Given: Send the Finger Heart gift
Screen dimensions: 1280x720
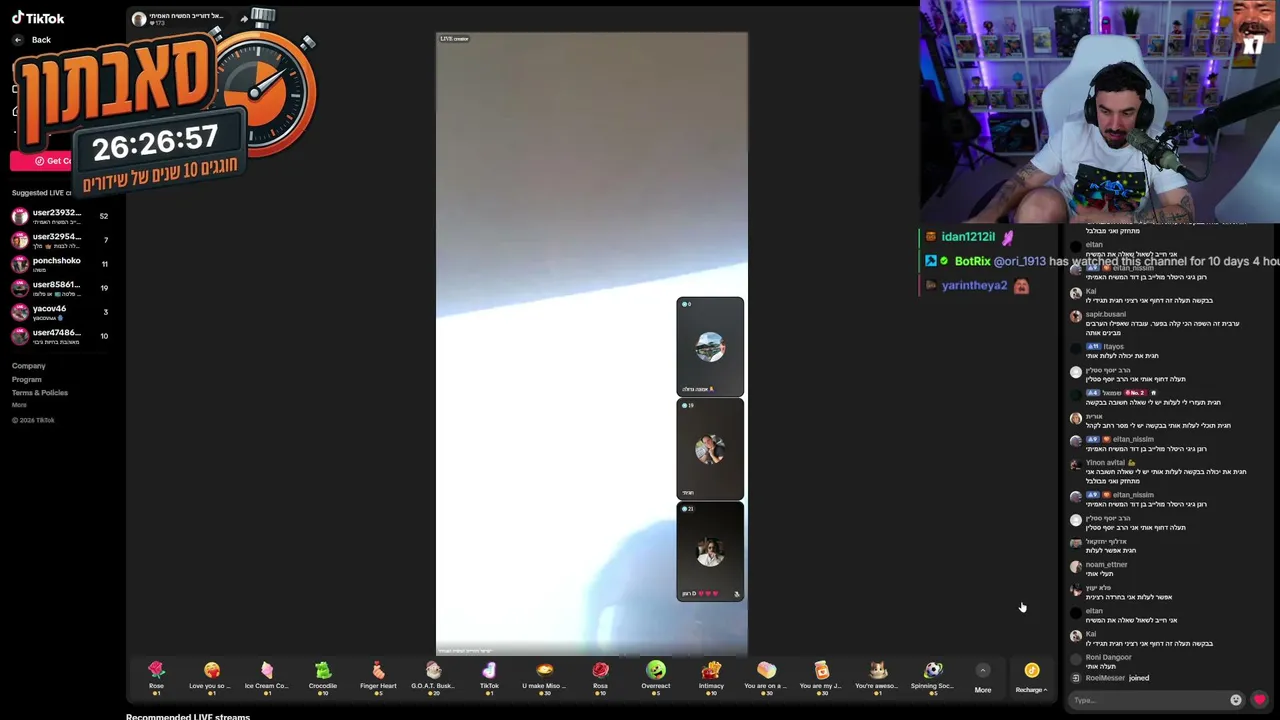Looking at the screenshot, I should [x=378, y=677].
